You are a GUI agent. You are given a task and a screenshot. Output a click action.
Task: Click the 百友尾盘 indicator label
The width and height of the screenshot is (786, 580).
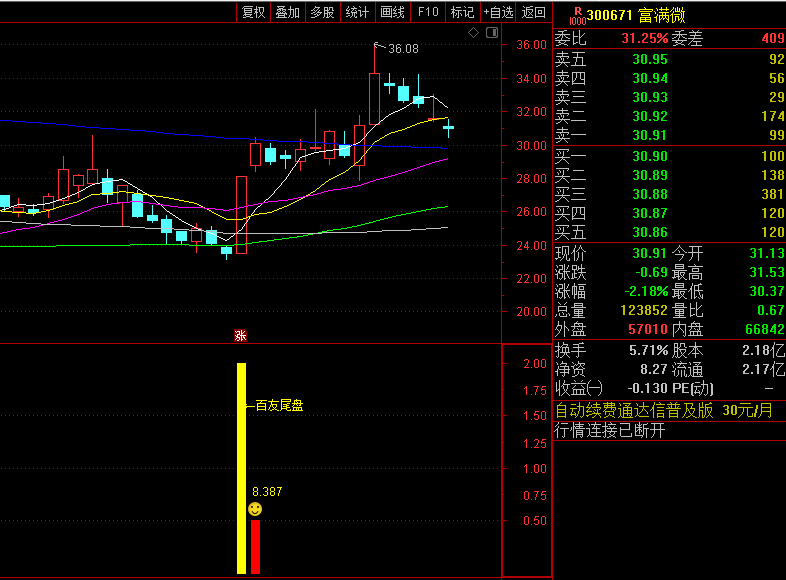tap(279, 405)
